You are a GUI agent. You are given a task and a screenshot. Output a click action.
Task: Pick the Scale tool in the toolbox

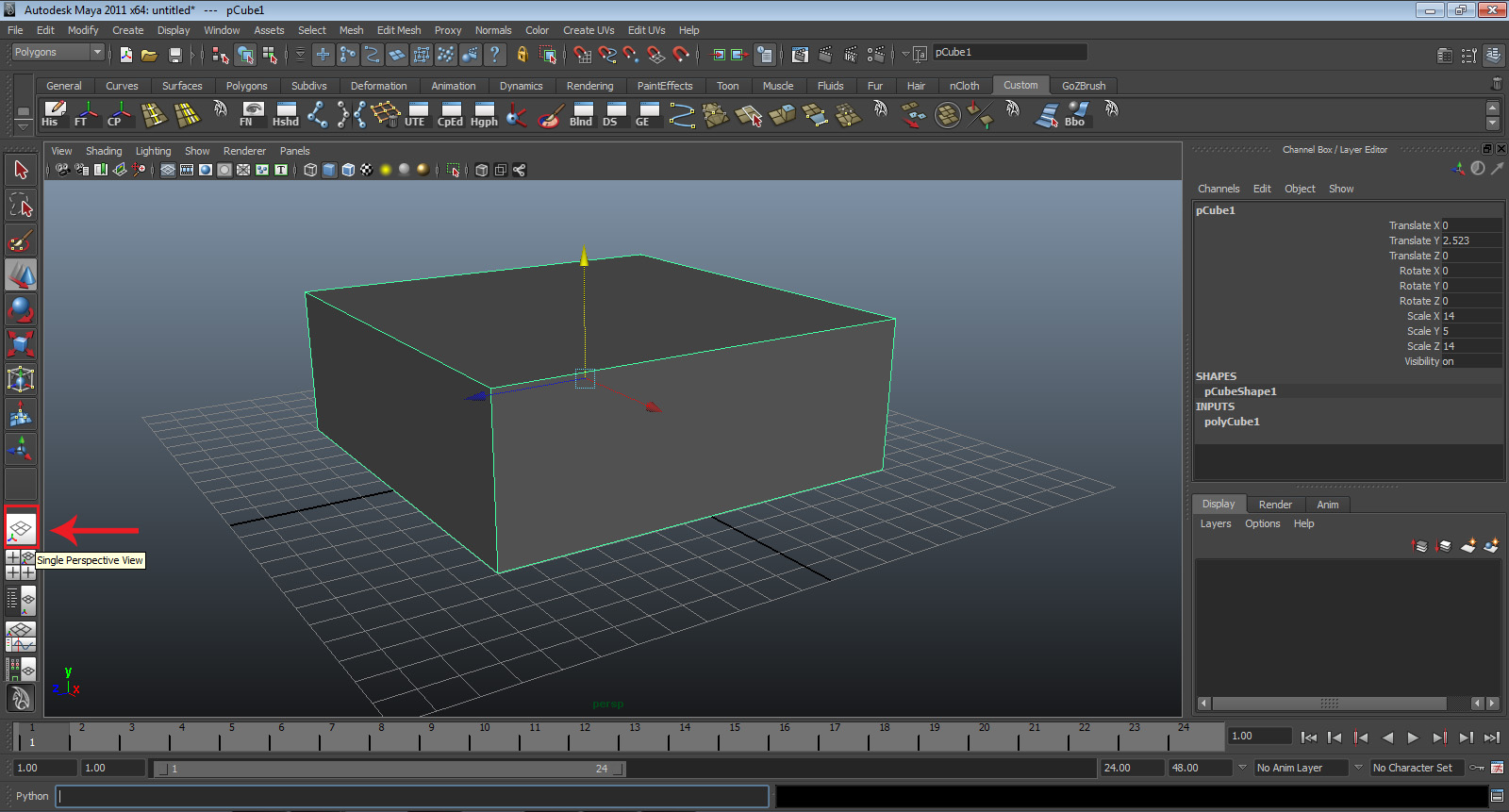(x=21, y=344)
